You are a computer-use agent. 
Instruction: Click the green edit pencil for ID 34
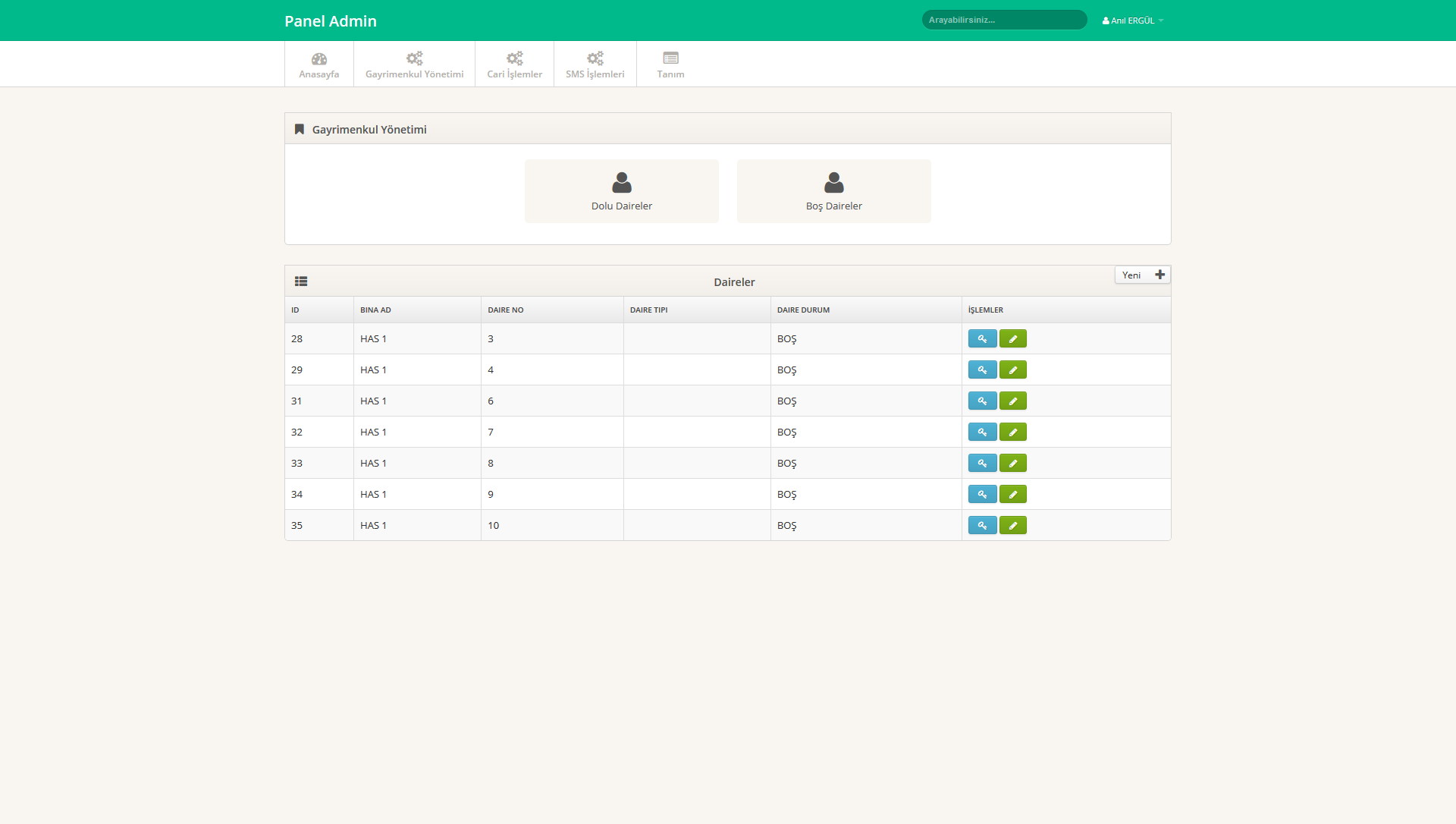pos(1012,494)
